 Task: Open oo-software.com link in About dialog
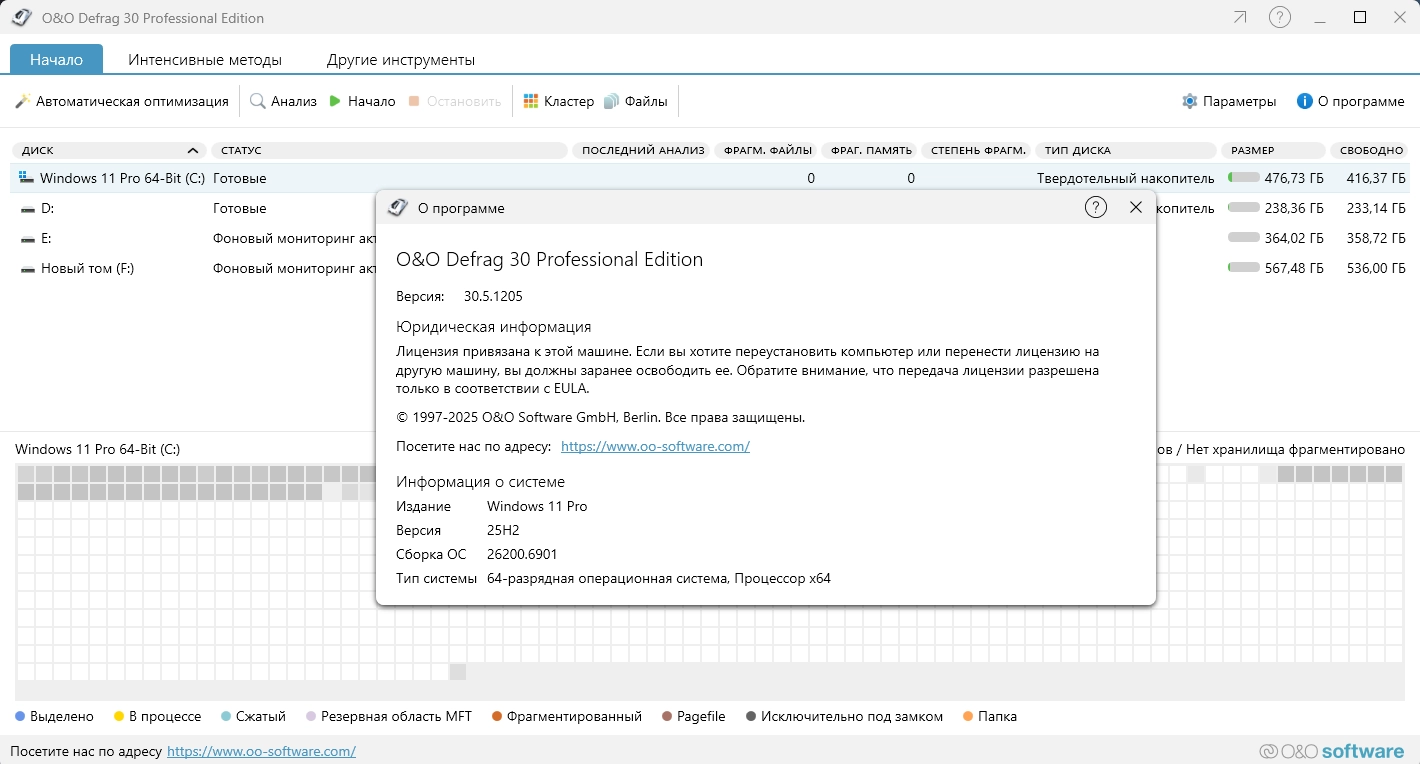[655, 446]
